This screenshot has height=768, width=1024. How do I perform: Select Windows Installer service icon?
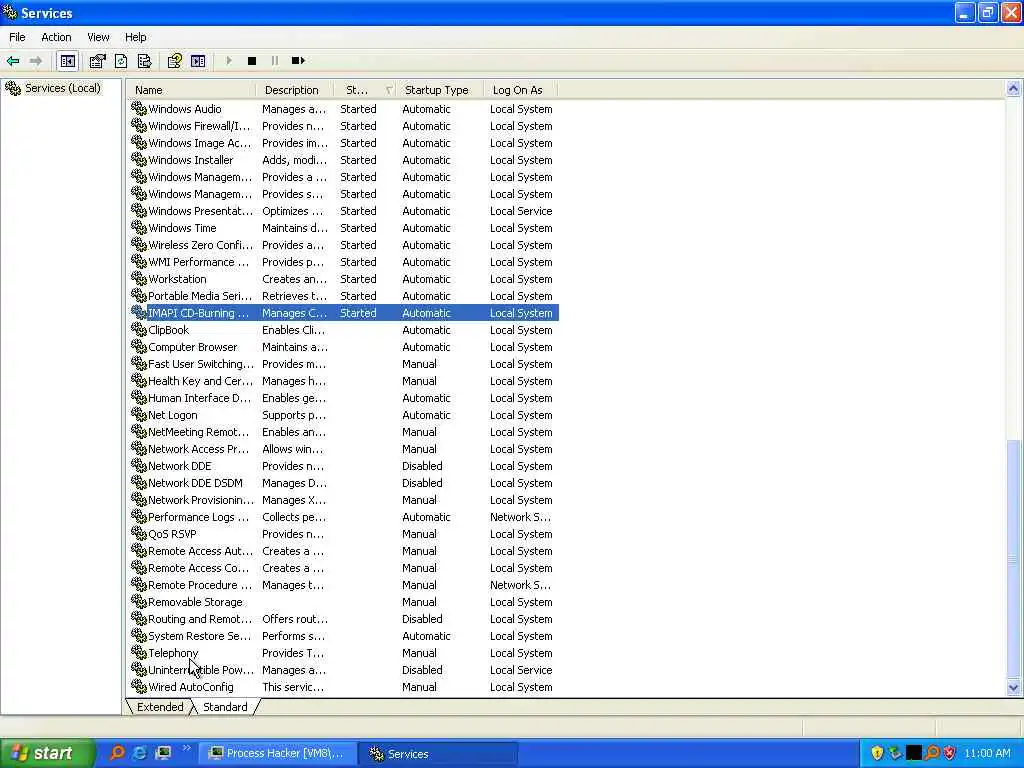[x=138, y=159]
